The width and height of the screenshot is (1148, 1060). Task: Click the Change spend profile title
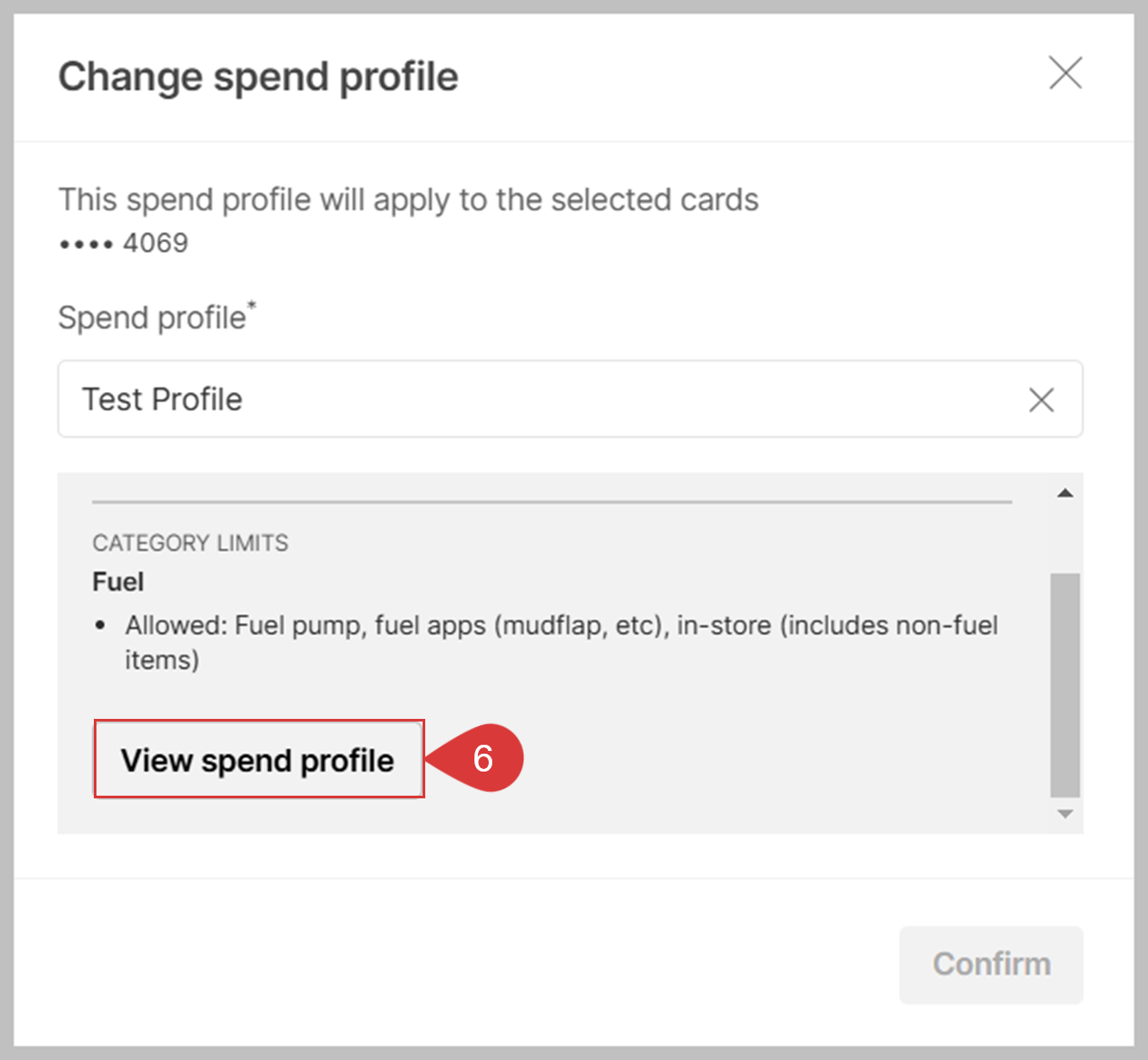(258, 77)
